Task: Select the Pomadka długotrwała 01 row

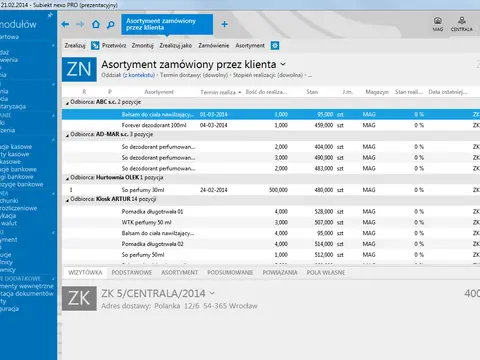Action: [271, 212]
